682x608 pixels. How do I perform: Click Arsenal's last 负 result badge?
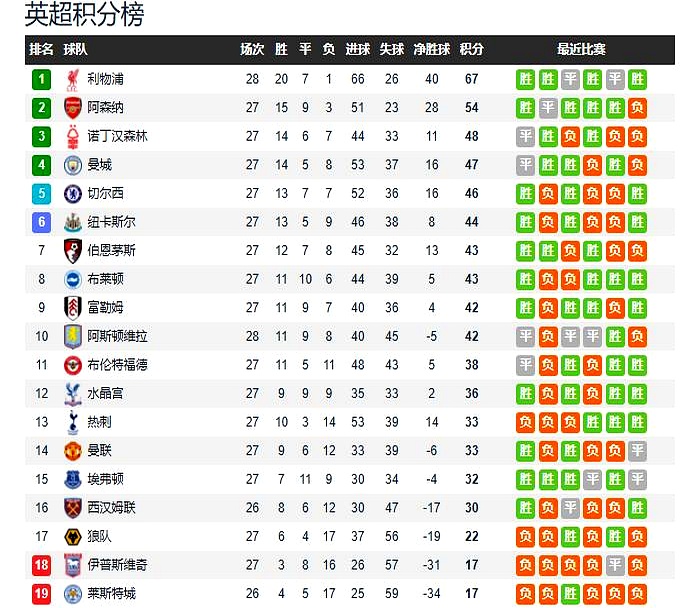[x=637, y=108]
